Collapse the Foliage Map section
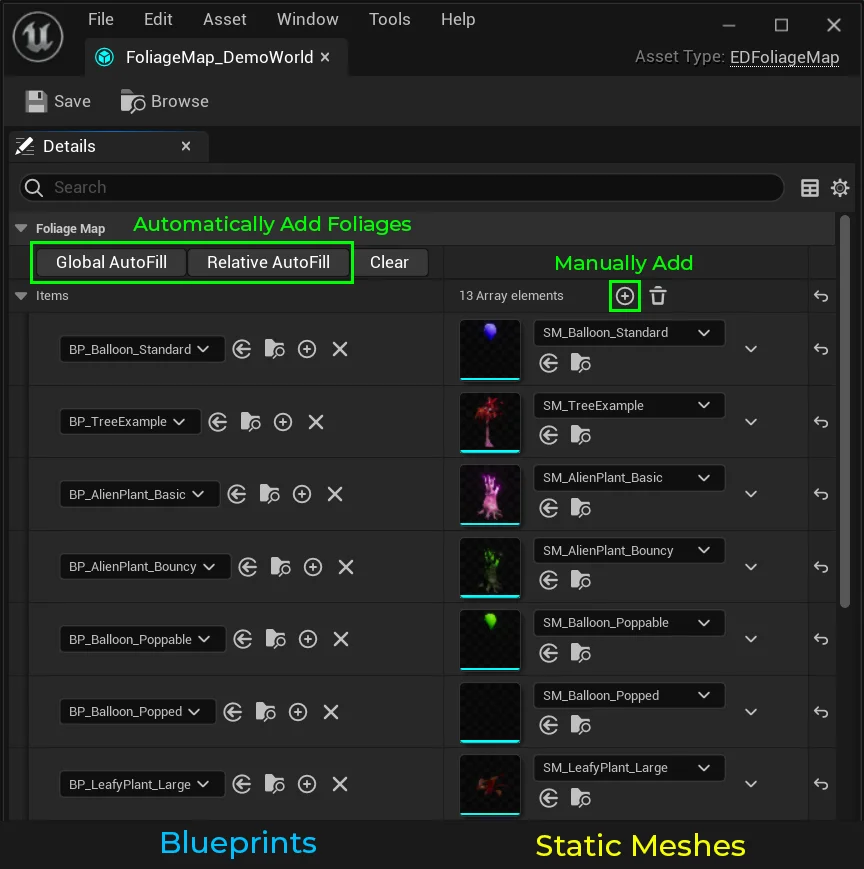This screenshot has width=864, height=869. pos(21,229)
